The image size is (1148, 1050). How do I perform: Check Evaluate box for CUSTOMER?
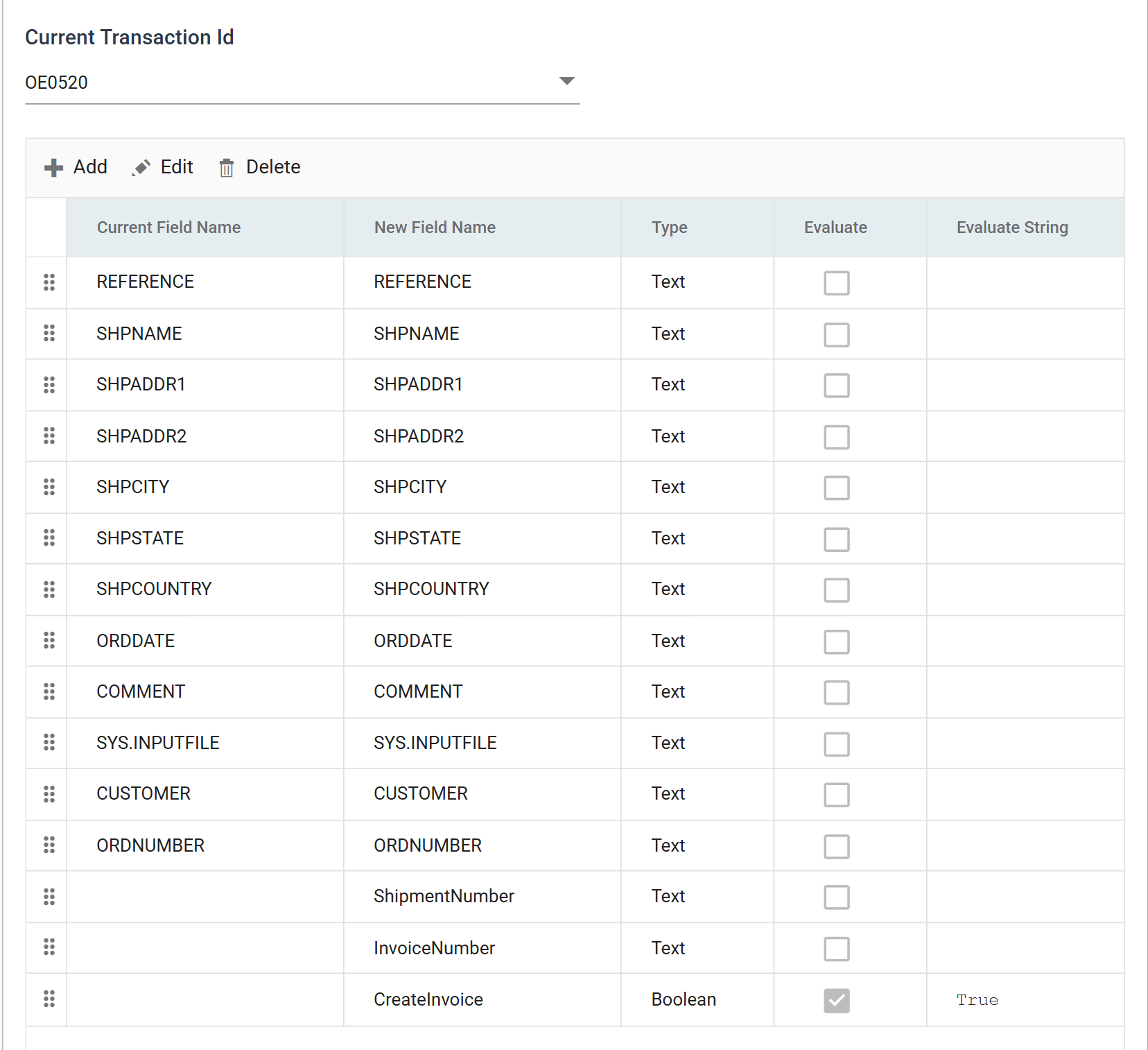(837, 795)
